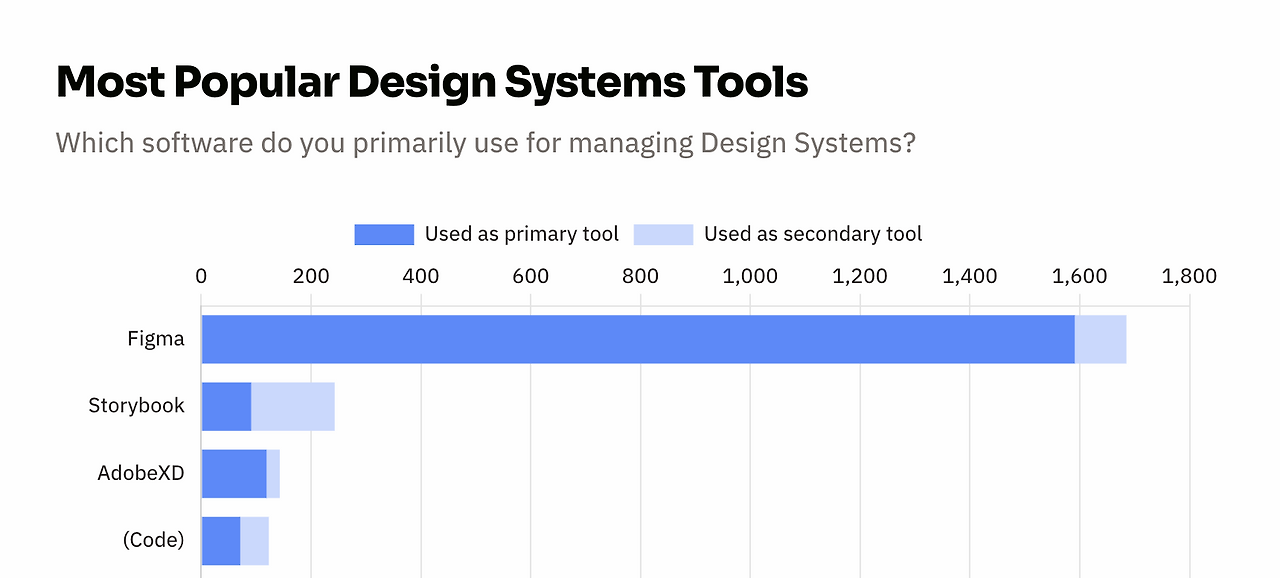The image size is (1280, 578).
Task: Toggle the 'Used as primary tool' legend label
Action: 522,234
